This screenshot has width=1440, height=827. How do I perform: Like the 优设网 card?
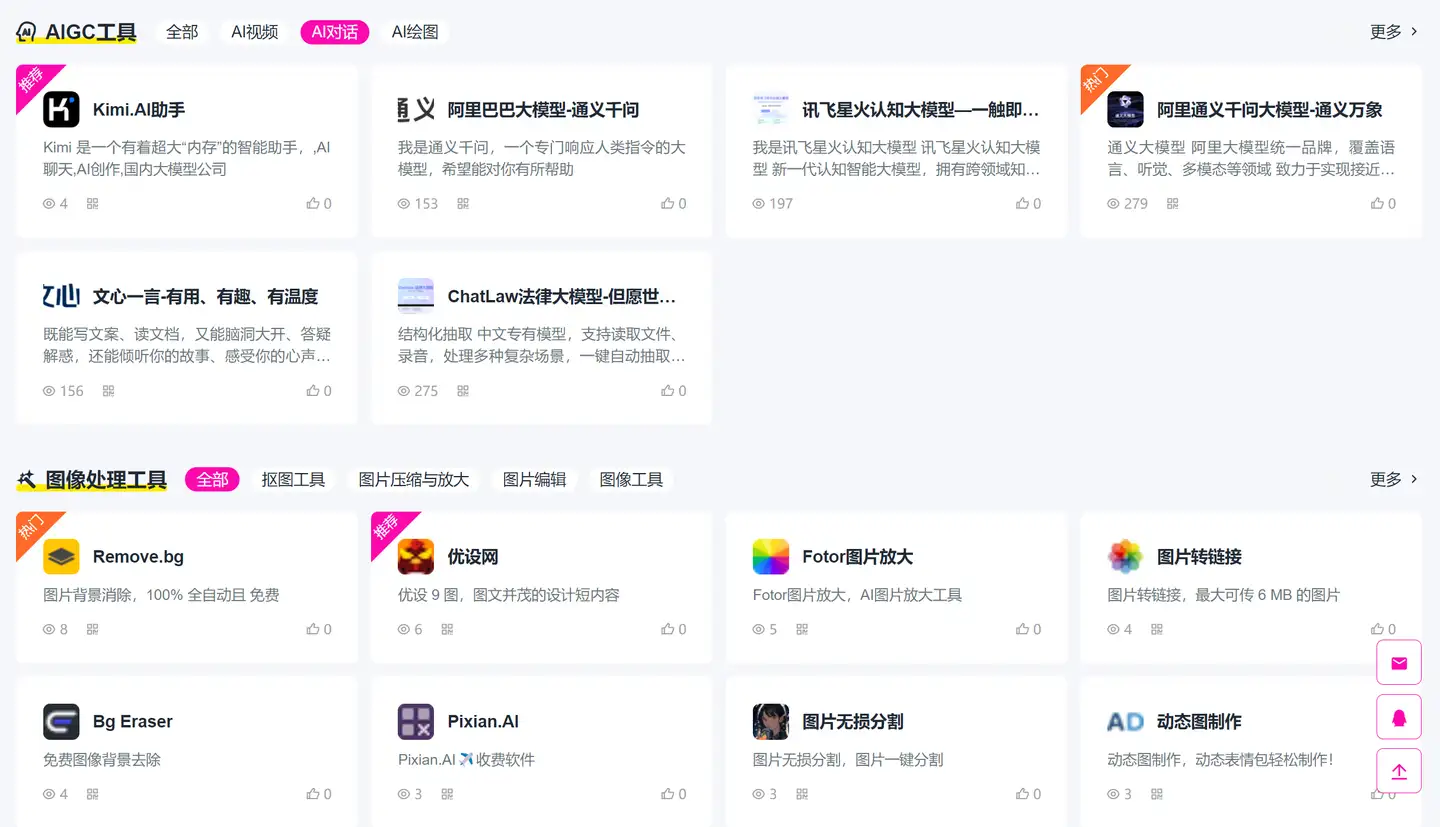[674, 629]
